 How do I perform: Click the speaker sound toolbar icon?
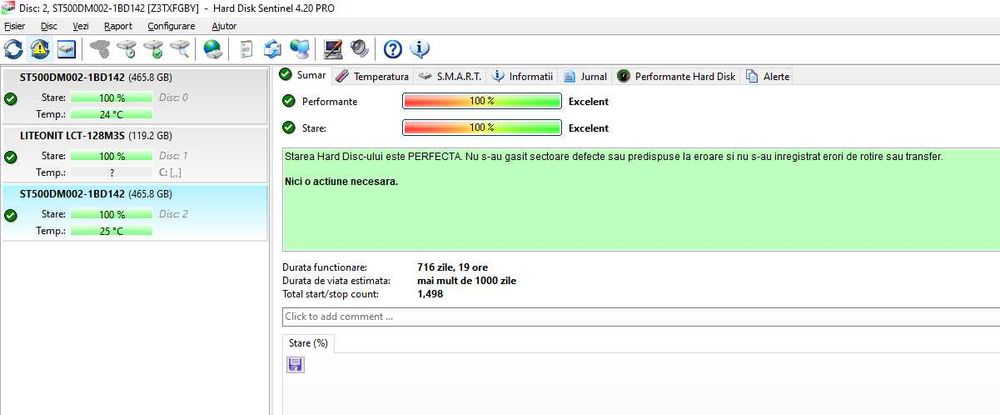pos(360,48)
